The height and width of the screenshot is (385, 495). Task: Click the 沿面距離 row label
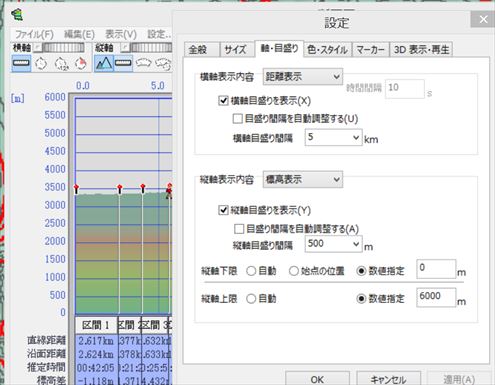click(x=46, y=354)
